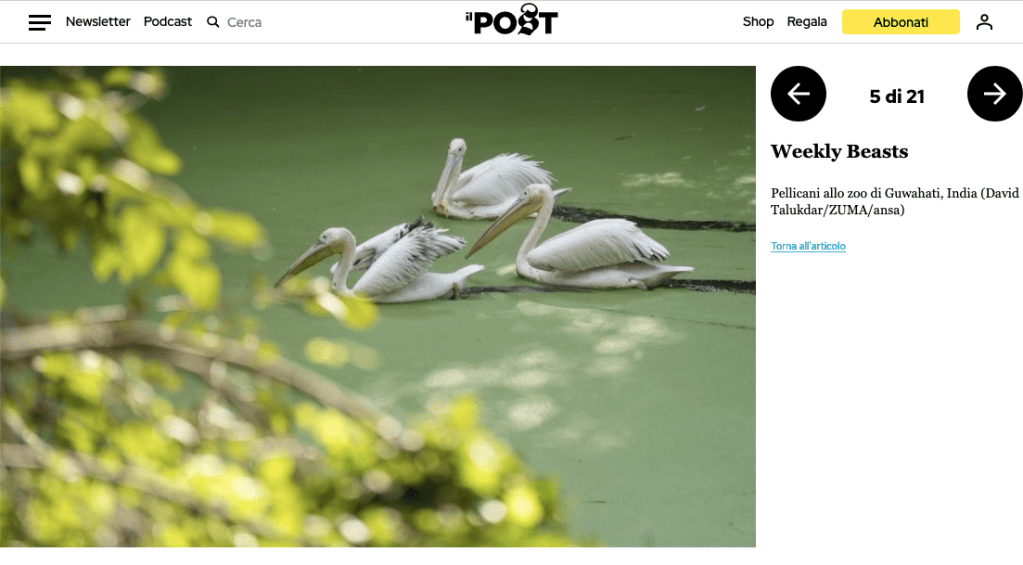Viewport: 1023px width, 565px height.
Task: Click the yellow Abbonati button
Action: (x=900, y=22)
